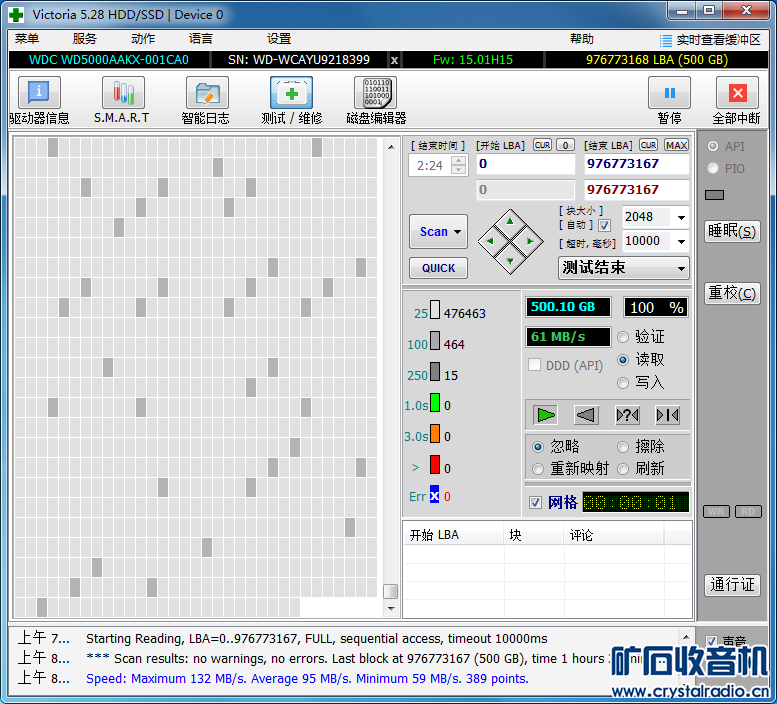777x704 pixels.
Task: Open the S.M.A.R.T tab icon
Action: (122, 94)
